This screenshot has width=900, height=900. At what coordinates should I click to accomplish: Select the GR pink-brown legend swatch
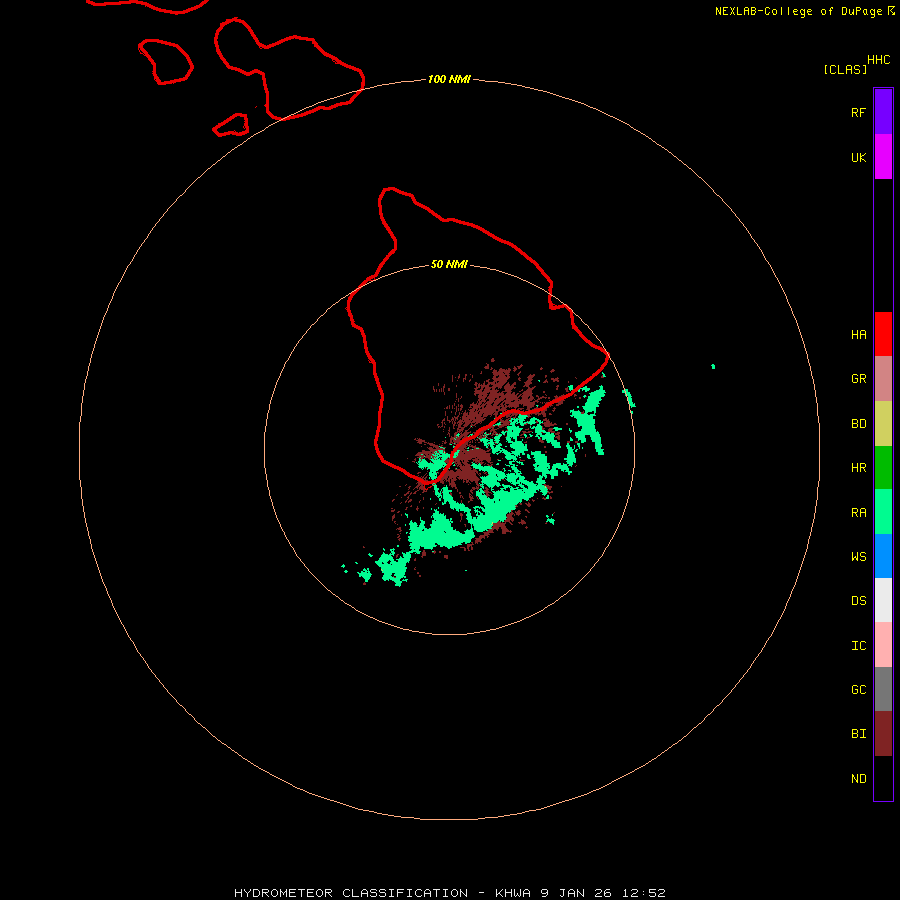(883, 378)
